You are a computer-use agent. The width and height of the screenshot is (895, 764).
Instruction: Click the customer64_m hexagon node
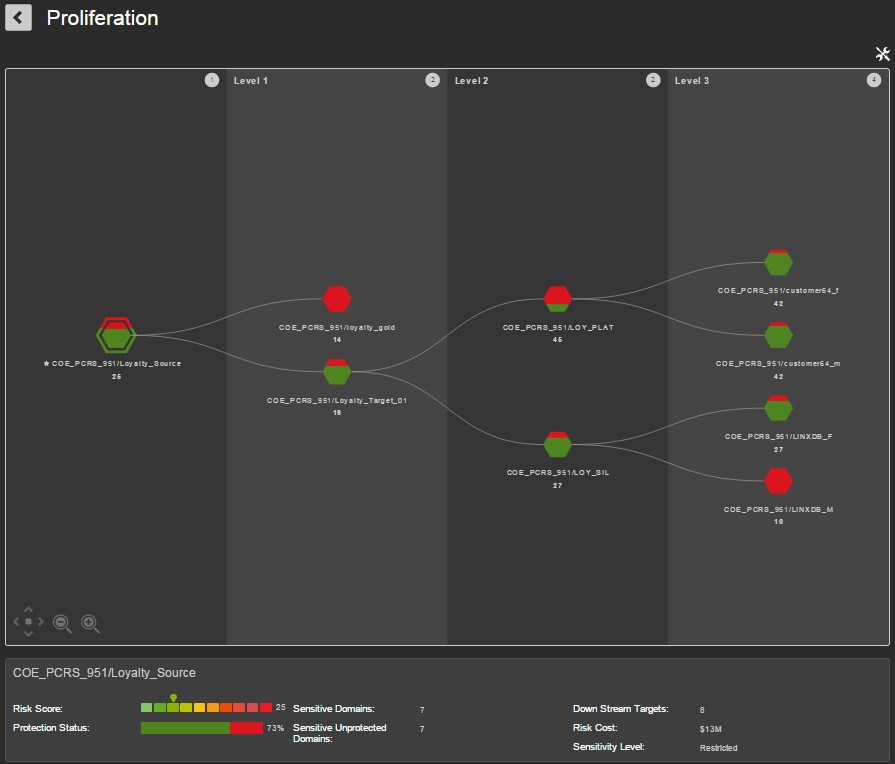click(778, 335)
